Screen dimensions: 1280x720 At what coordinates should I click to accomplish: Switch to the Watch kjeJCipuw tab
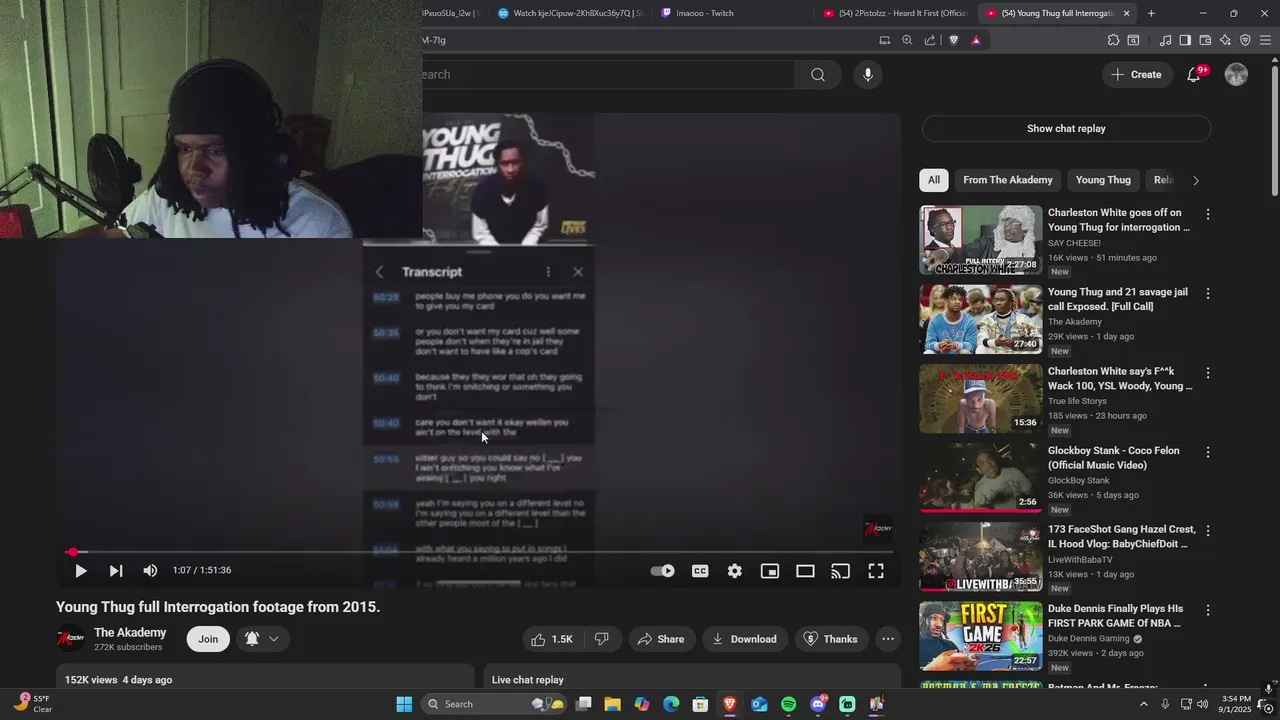(570, 13)
